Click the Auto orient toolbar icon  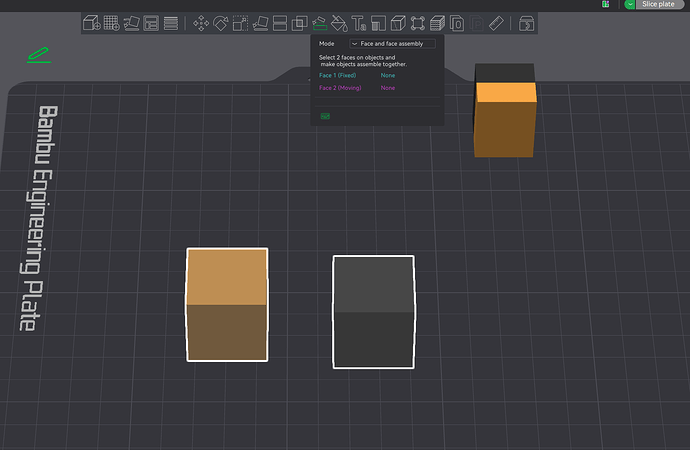click(x=131, y=23)
